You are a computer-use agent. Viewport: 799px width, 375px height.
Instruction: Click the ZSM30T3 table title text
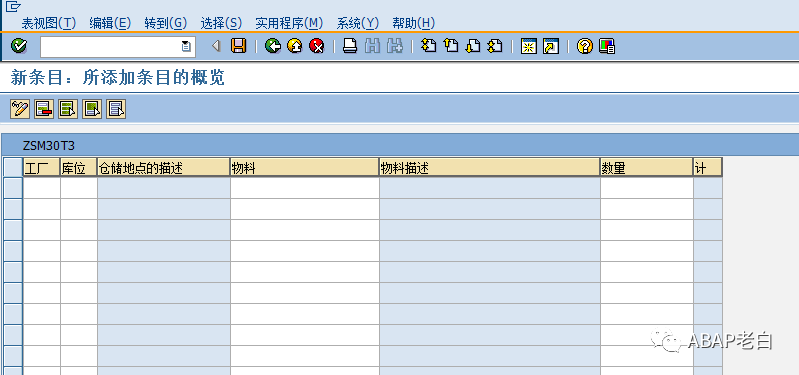(x=49, y=146)
